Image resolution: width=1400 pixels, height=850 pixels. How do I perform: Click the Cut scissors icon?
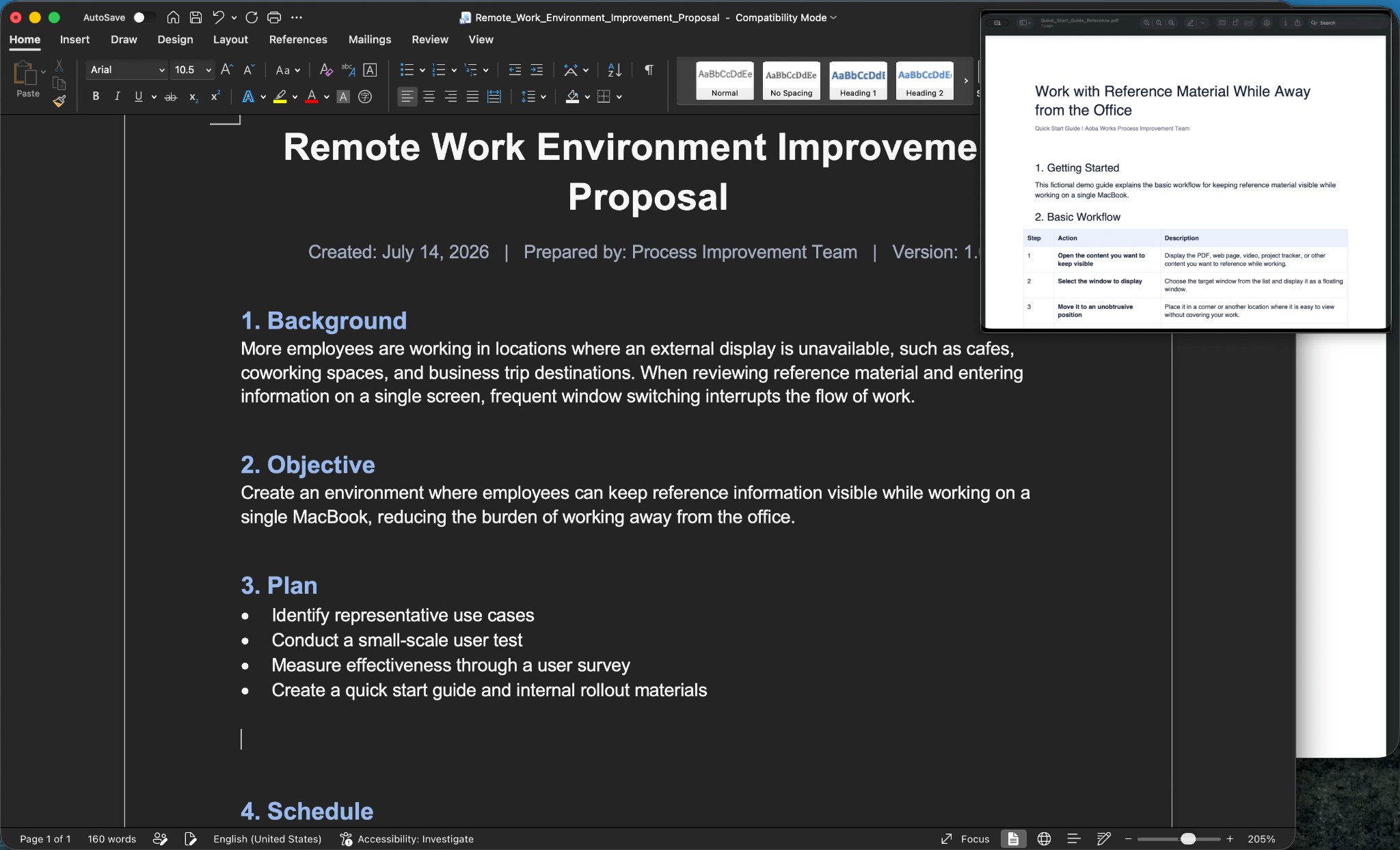coord(59,66)
